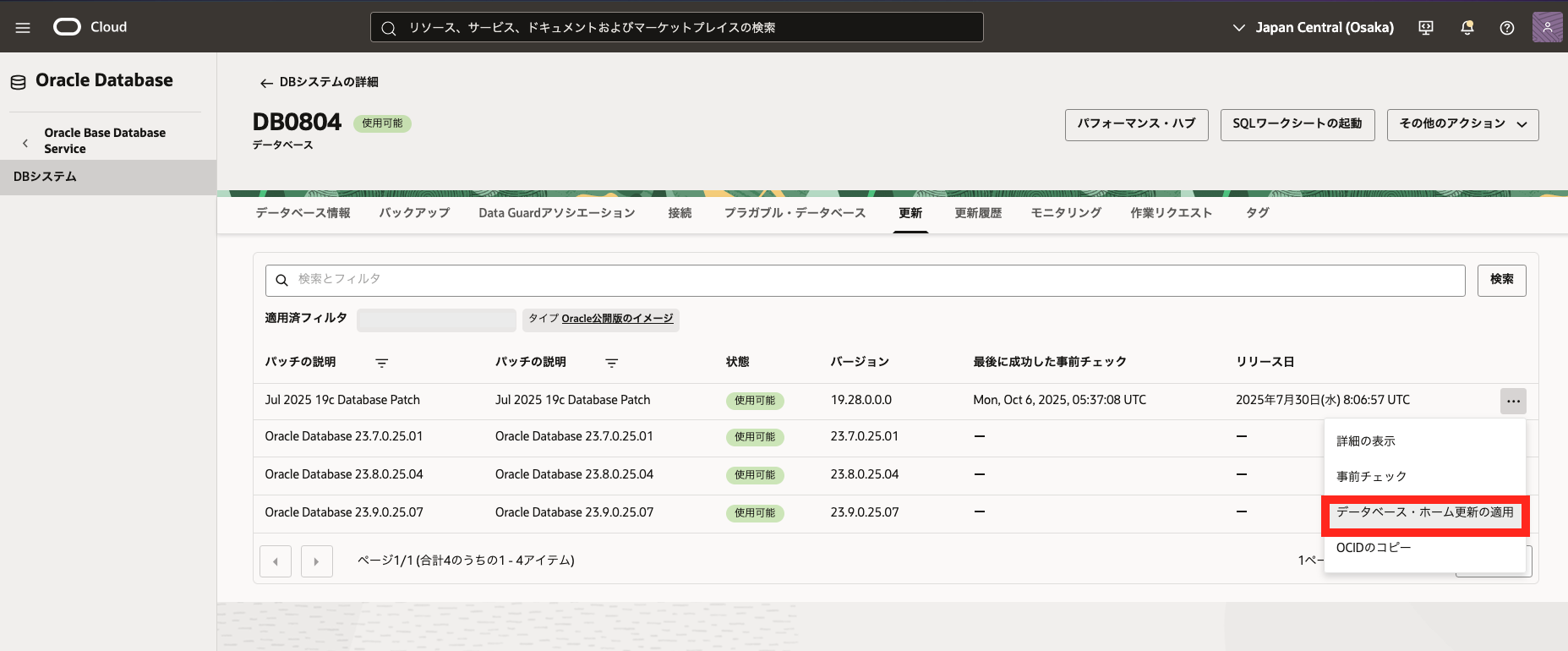Viewport: 1568px width, 651px height.
Task: Open the hamburger navigation menu
Action: [23, 28]
